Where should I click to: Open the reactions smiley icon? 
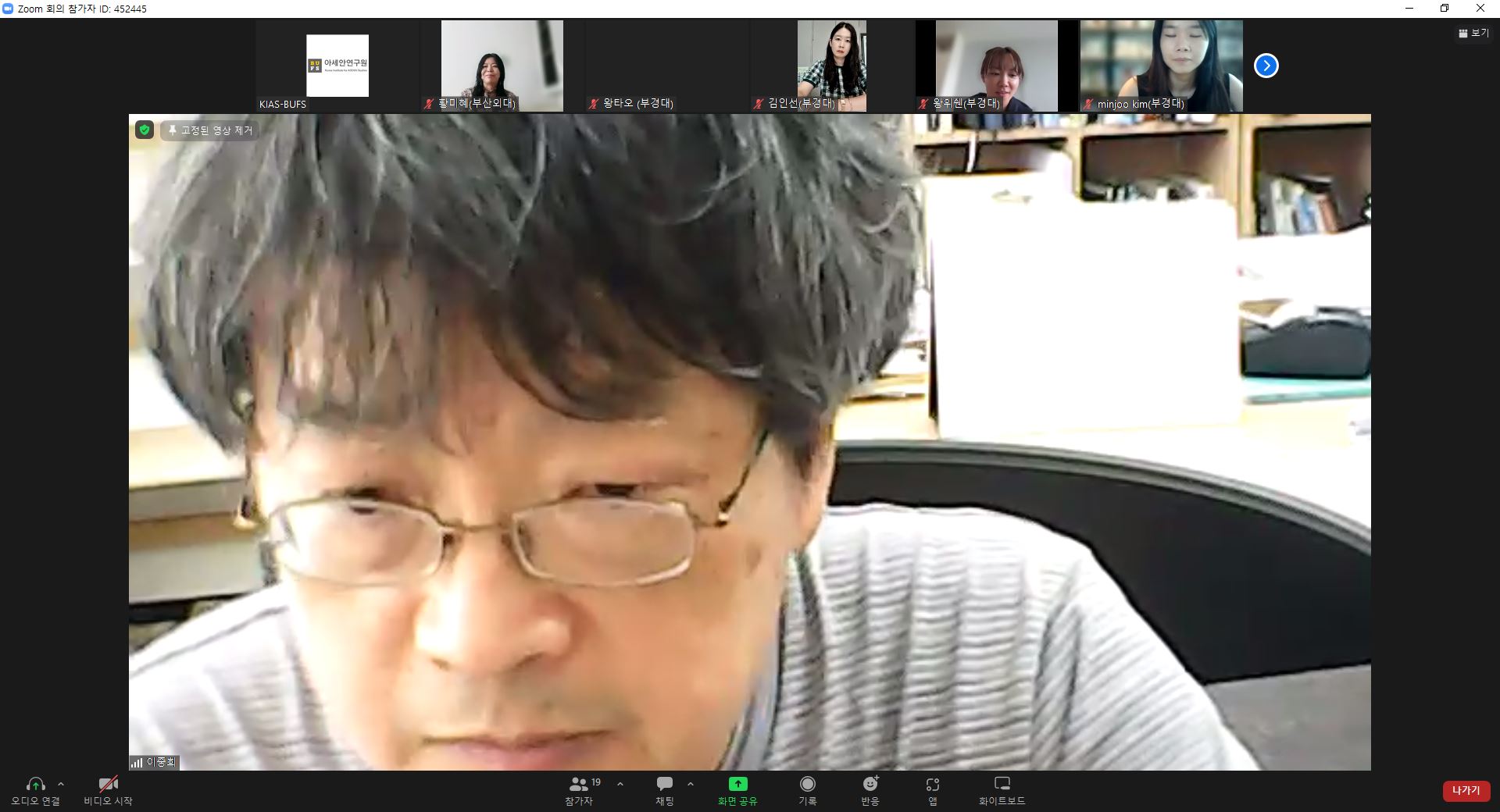click(870, 784)
